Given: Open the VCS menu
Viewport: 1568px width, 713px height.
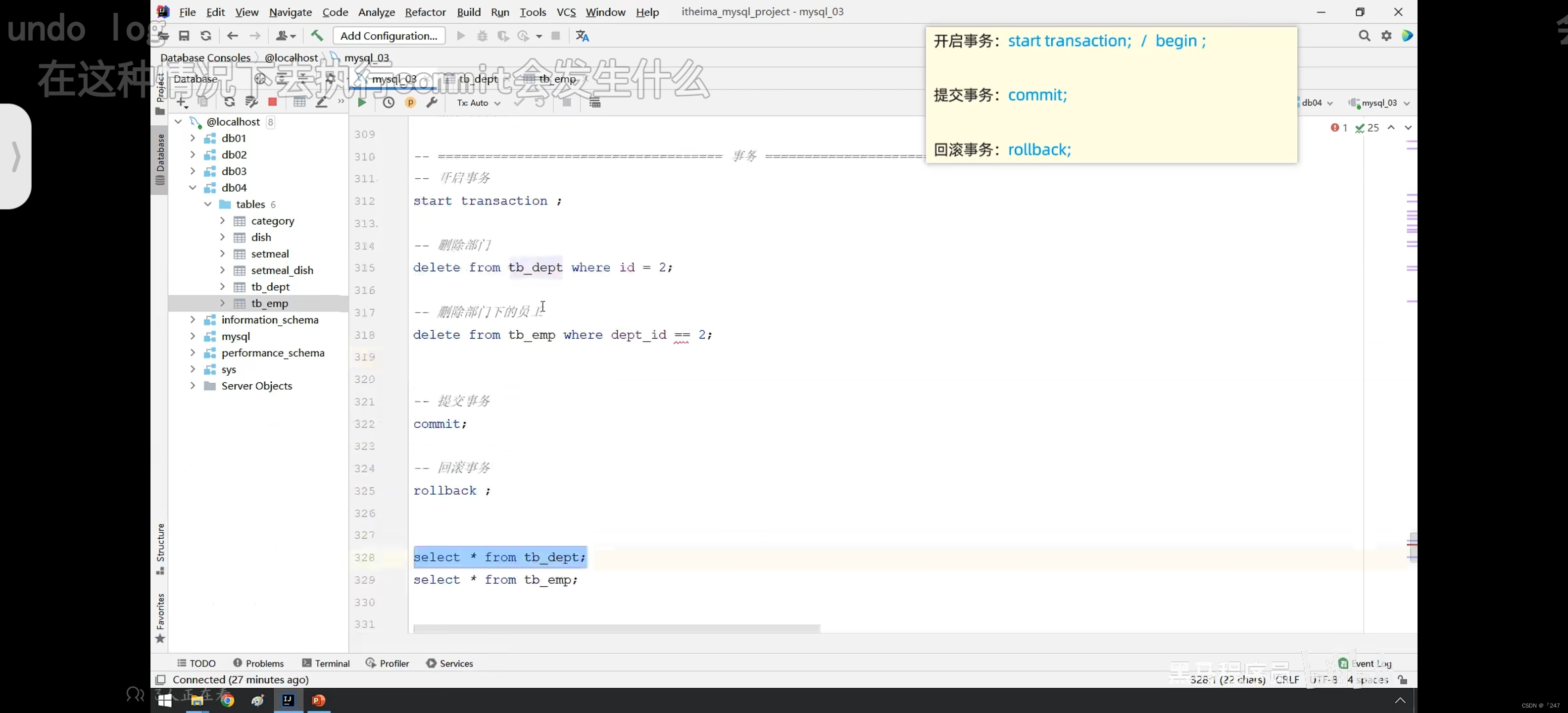Looking at the screenshot, I should tap(565, 11).
